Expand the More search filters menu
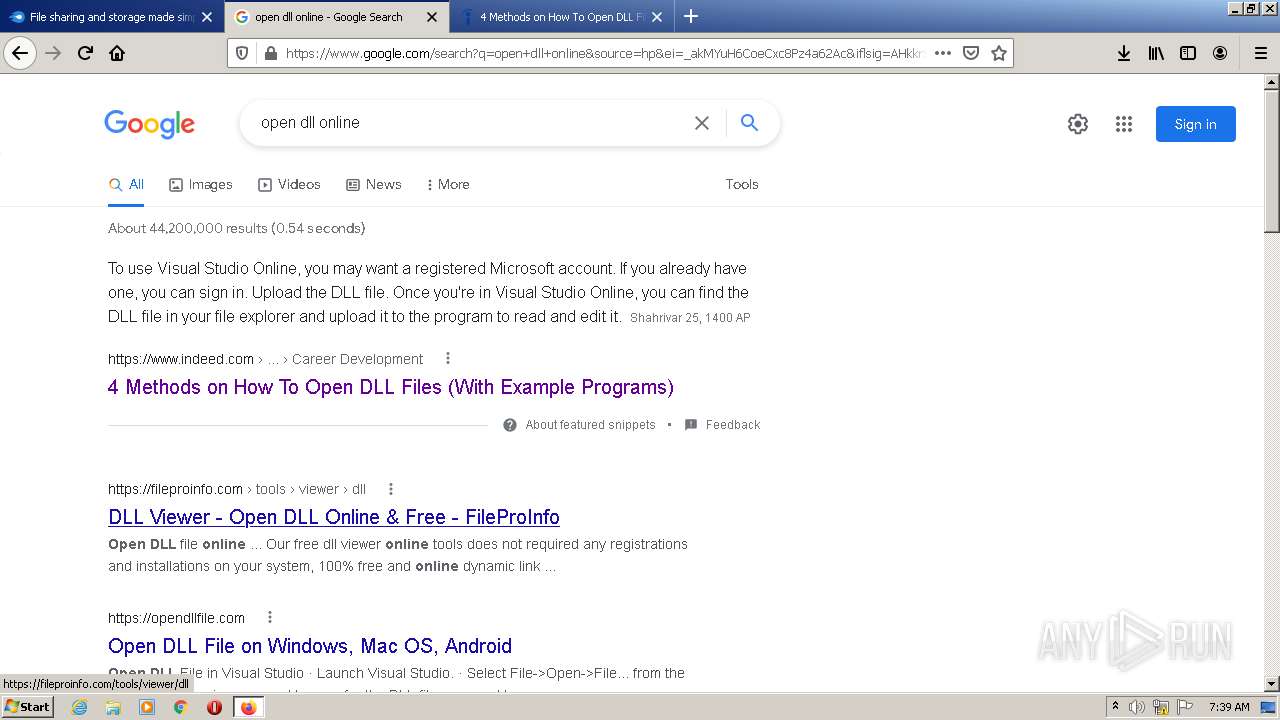The height and width of the screenshot is (720, 1280). 447,184
